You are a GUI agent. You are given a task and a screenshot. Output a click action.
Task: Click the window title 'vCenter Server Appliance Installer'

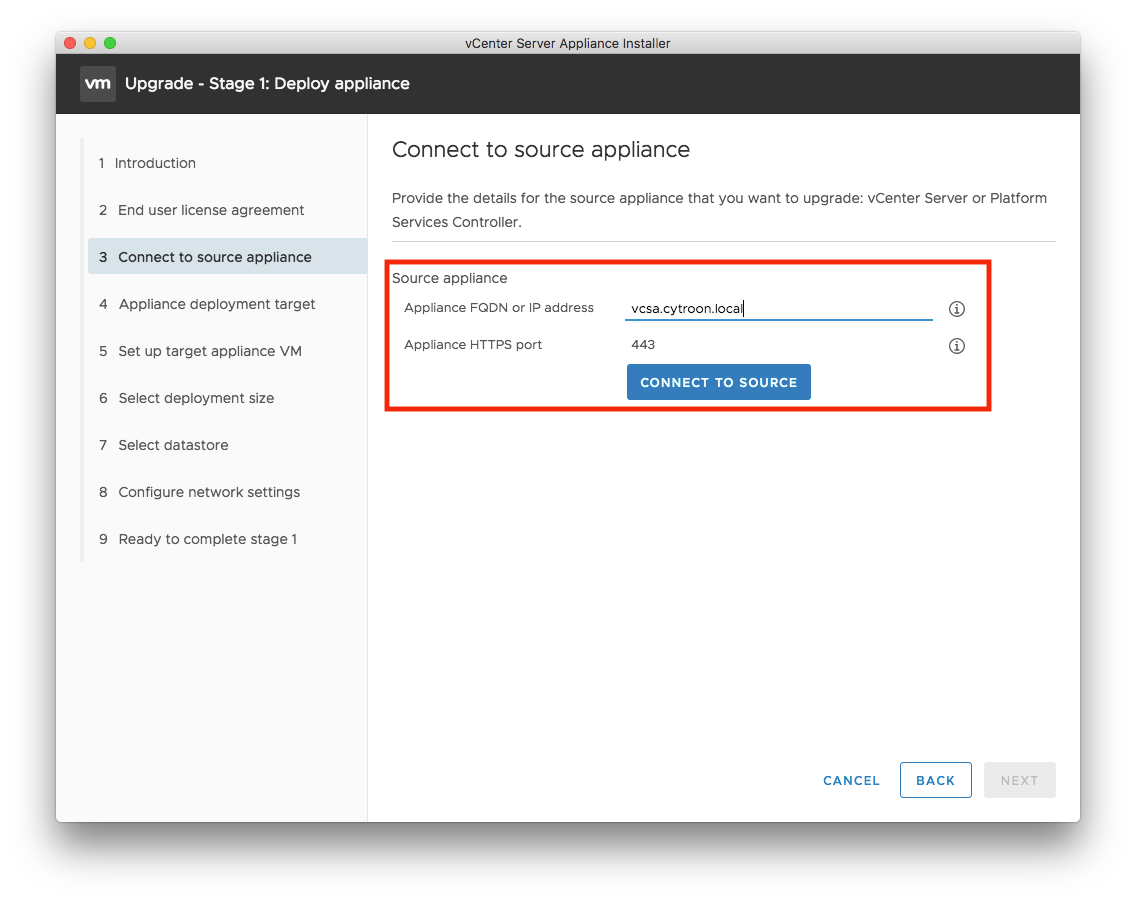(x=567, y=43)
